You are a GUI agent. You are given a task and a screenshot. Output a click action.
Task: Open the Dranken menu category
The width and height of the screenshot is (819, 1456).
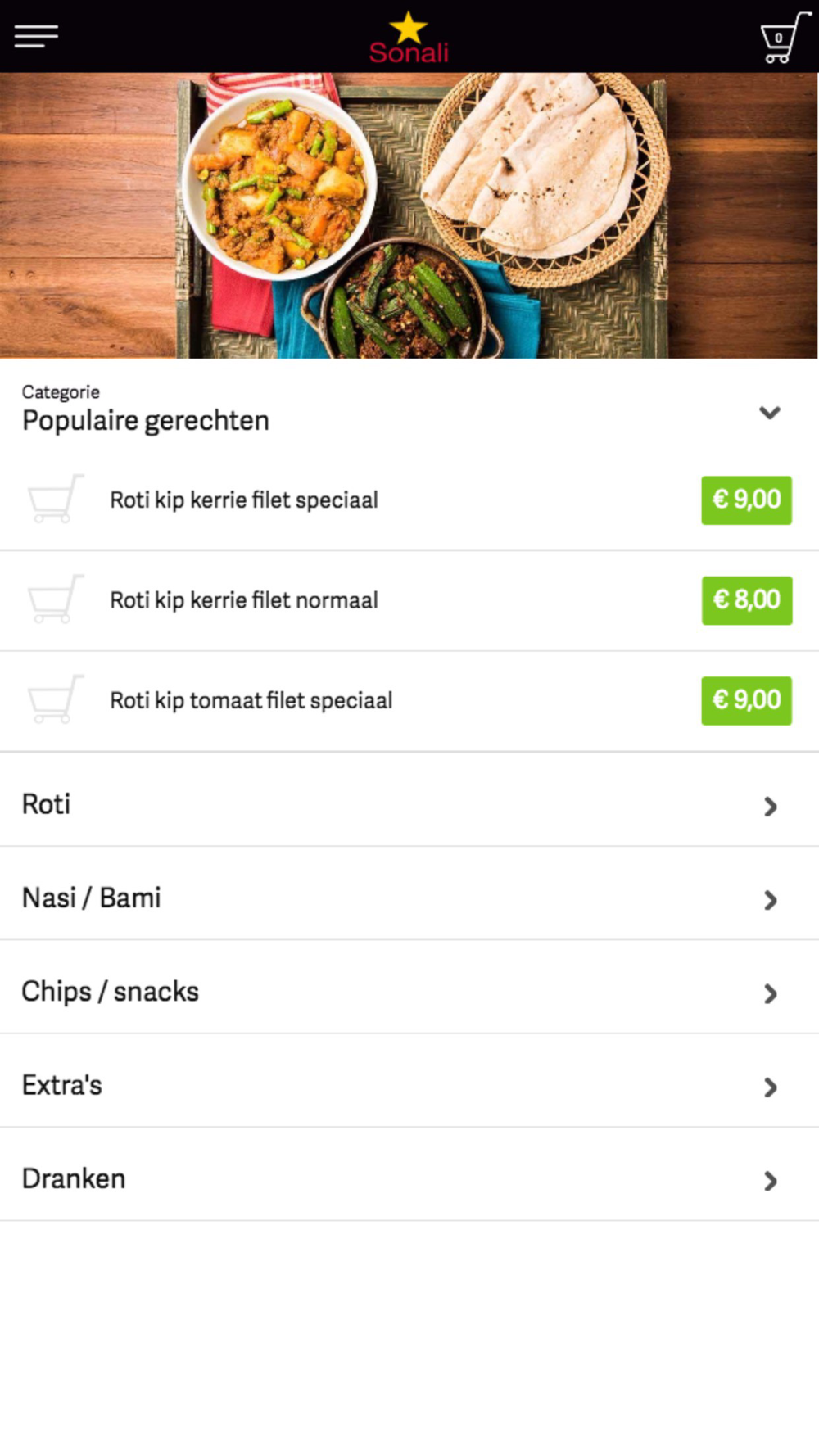click(74, 1178)
